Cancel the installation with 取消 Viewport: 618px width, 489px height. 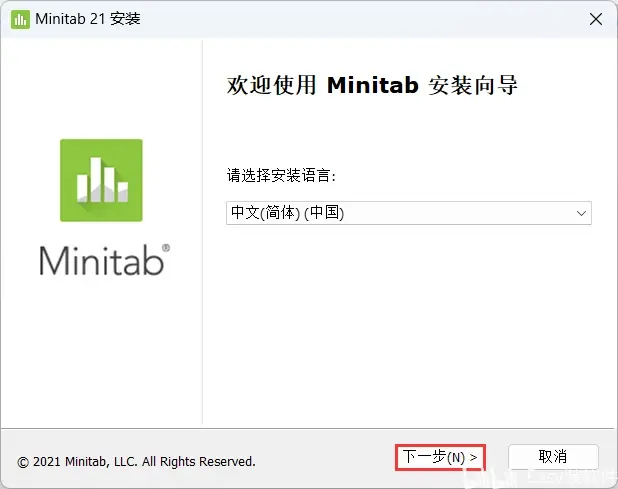pos(553,457)
